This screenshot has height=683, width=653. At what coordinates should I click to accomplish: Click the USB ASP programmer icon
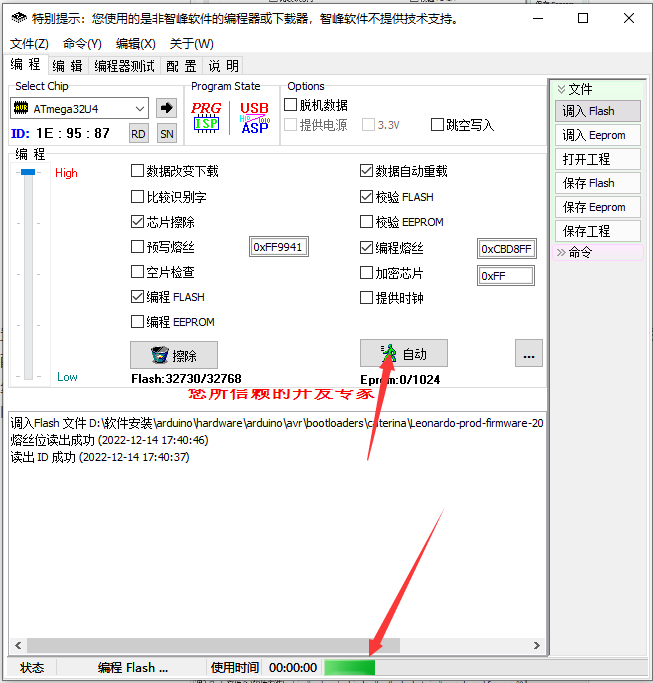click(255, 117)
